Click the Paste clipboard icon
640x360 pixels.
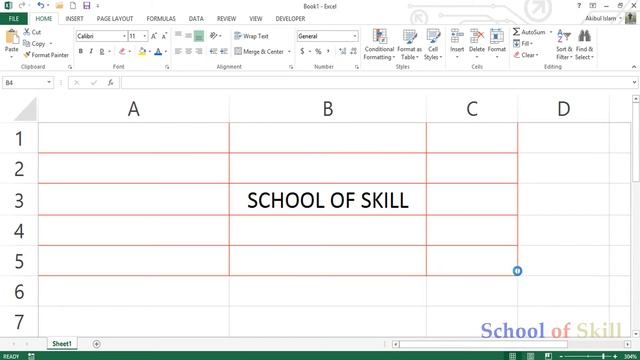(x=11, y=38)
